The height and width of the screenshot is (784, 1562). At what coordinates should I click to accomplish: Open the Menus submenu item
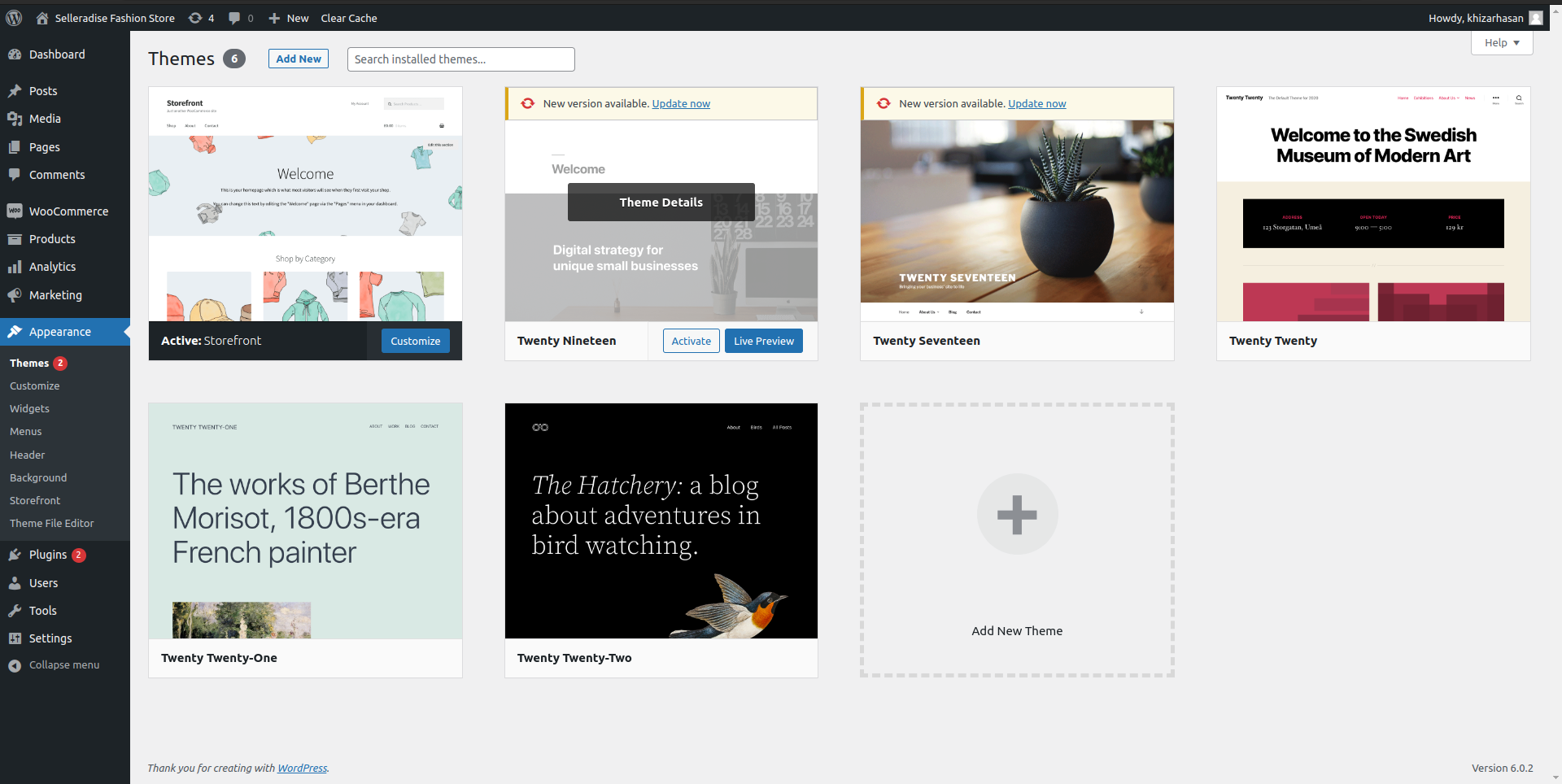(25, 431)
